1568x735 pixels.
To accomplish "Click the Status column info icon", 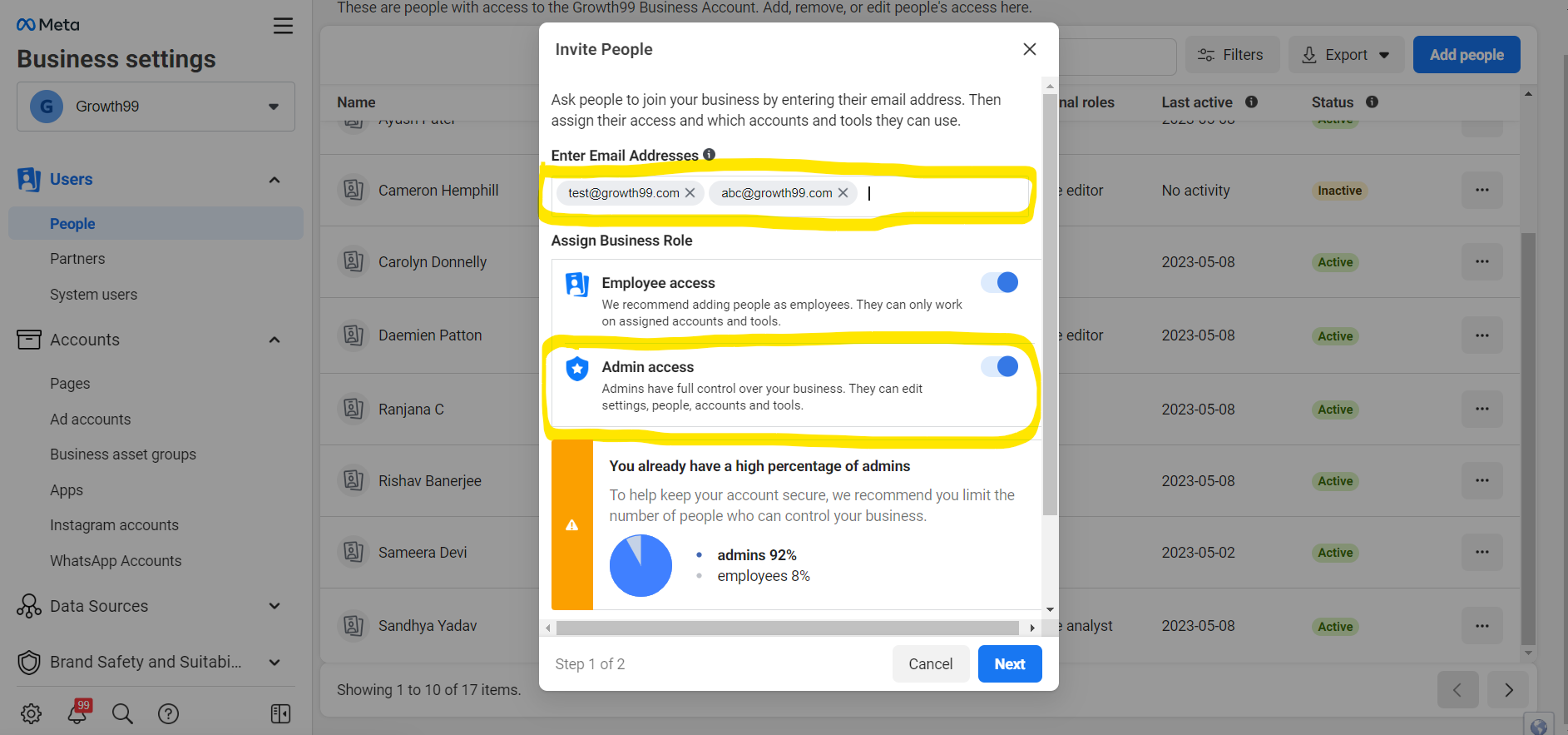I will click(1372, 102).
